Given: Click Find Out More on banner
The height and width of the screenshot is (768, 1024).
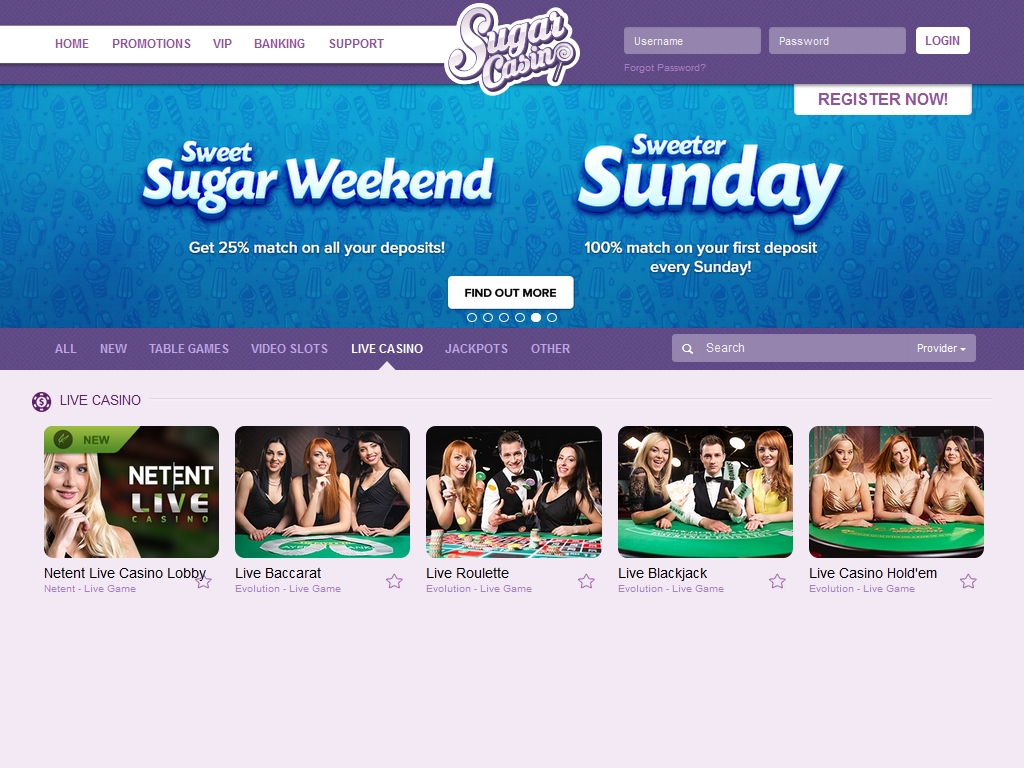Looking at the screenshot, I should 511,293.
